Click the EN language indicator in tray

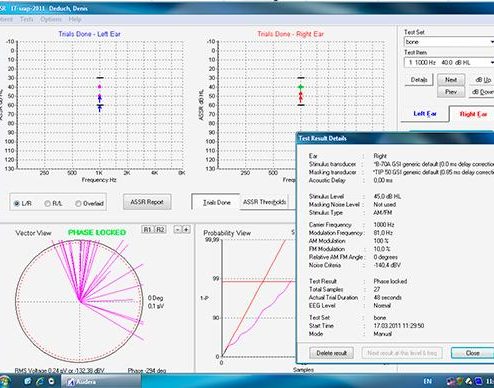(427, 381)
